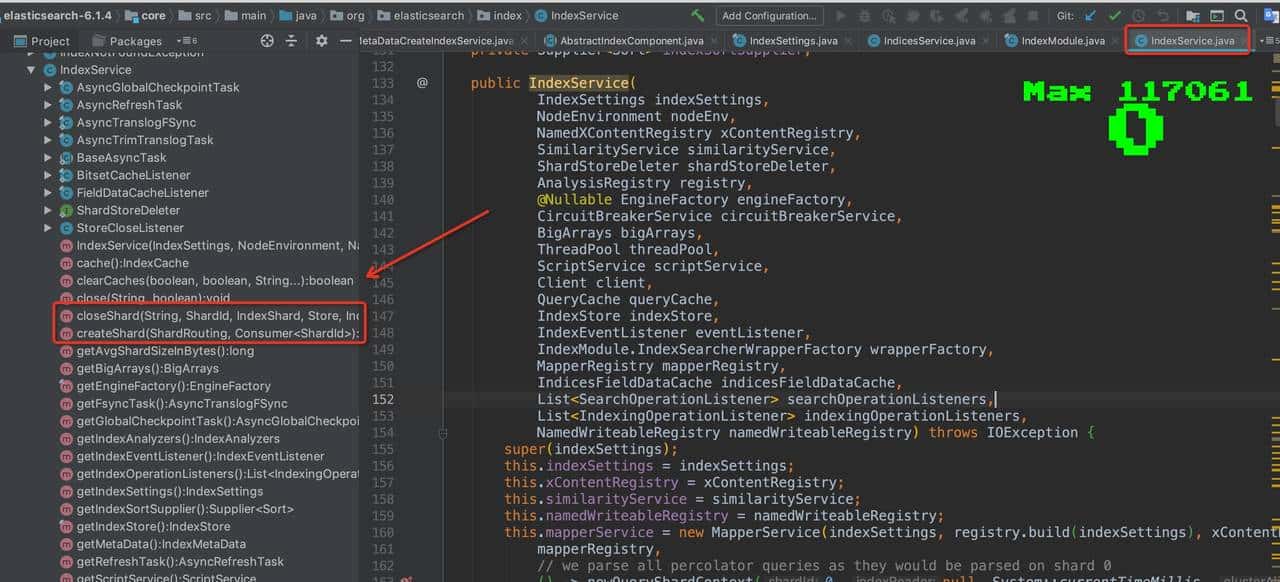Click the locate/scroll from source target icon
Image resolution: width=1280 pixels, height=582 pixels.
click(x=267, y=41)
